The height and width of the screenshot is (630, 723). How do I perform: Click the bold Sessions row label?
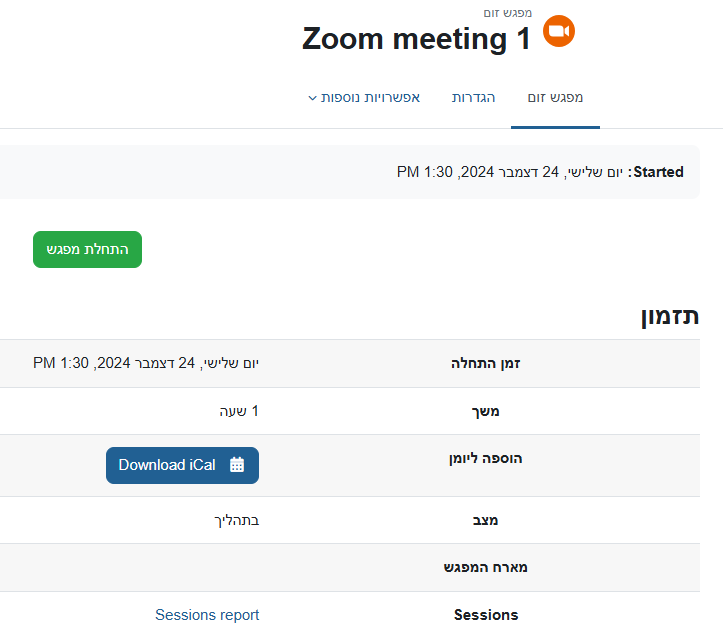[486, 615]
